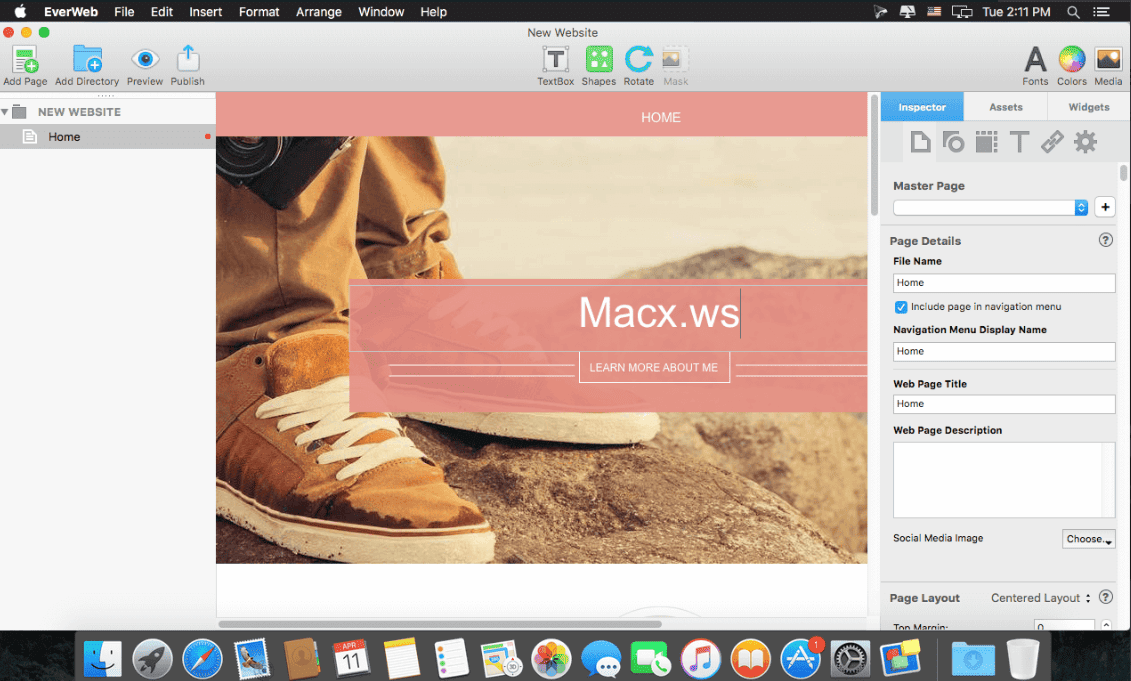
Task: Open the Social Media Image Choose dropdown
Action: pyautogui.click(x=1088, y=539)
